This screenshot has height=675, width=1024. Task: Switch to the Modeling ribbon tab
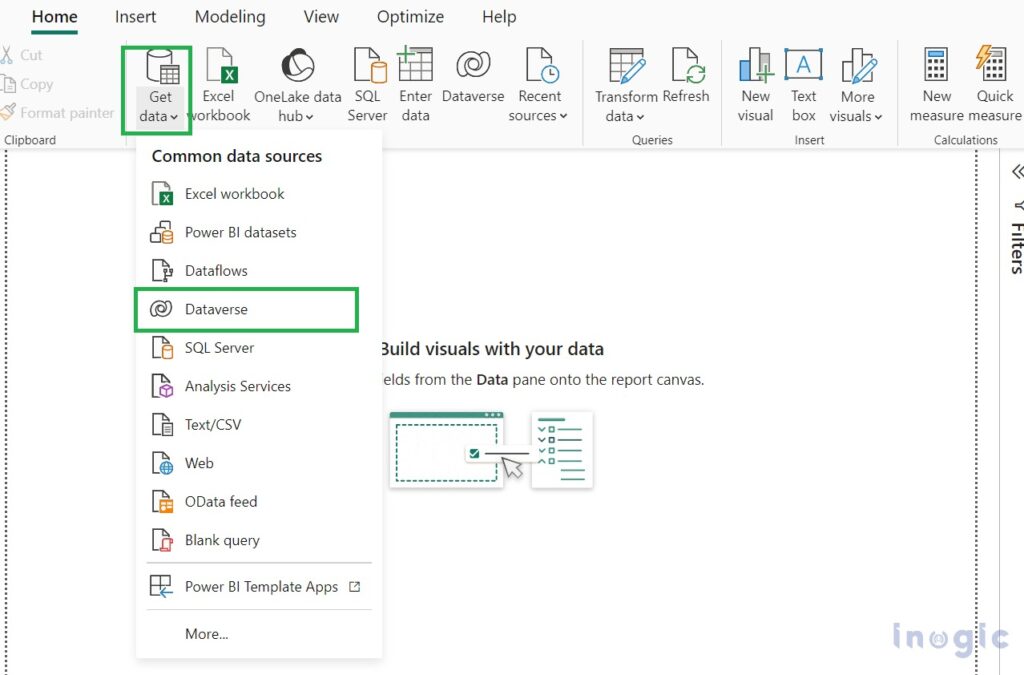[230, 17]
